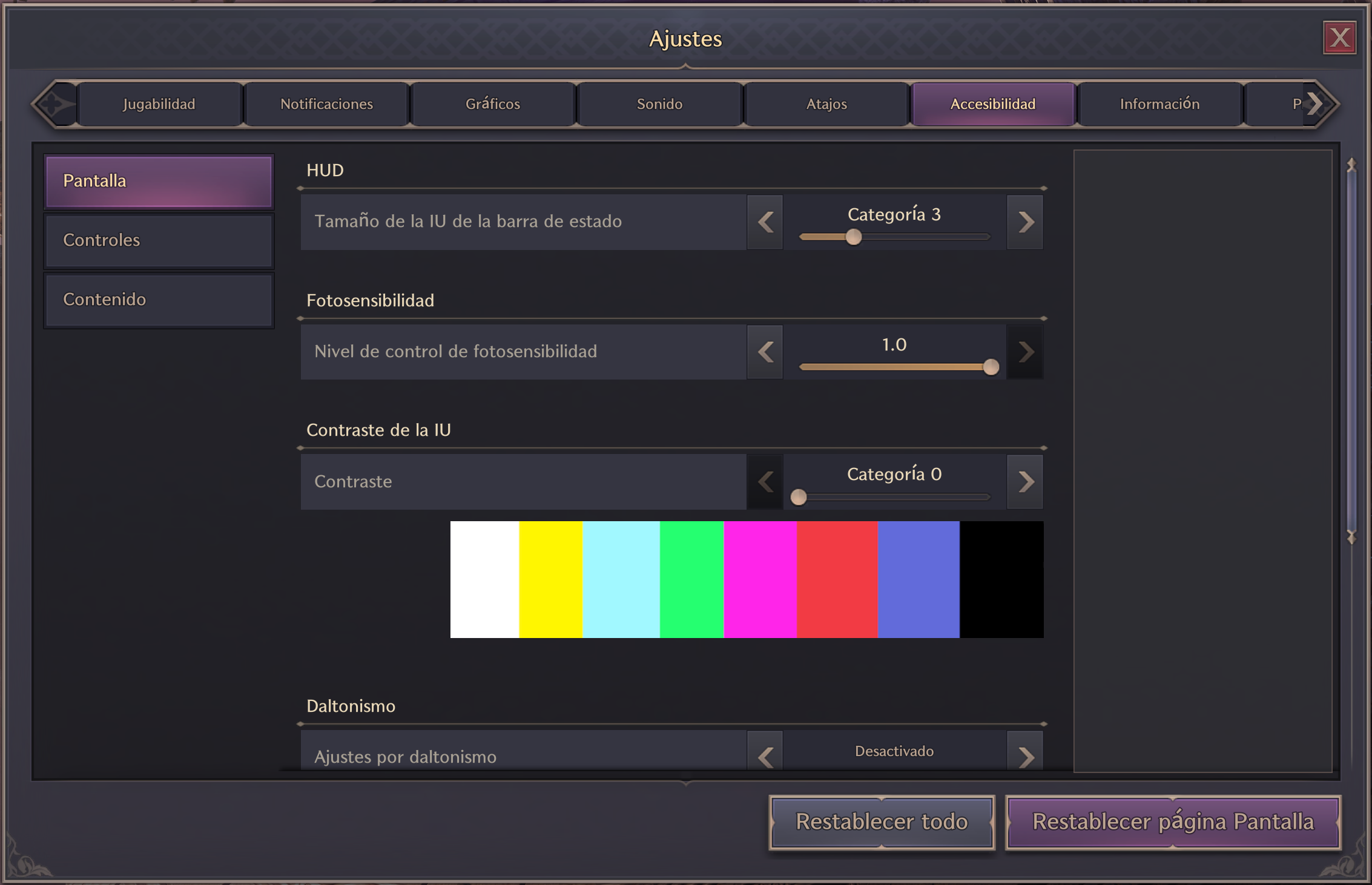Screen dimensions: 1372x885
Task: Click the black color bar
Action: (x=1001, y=579)
